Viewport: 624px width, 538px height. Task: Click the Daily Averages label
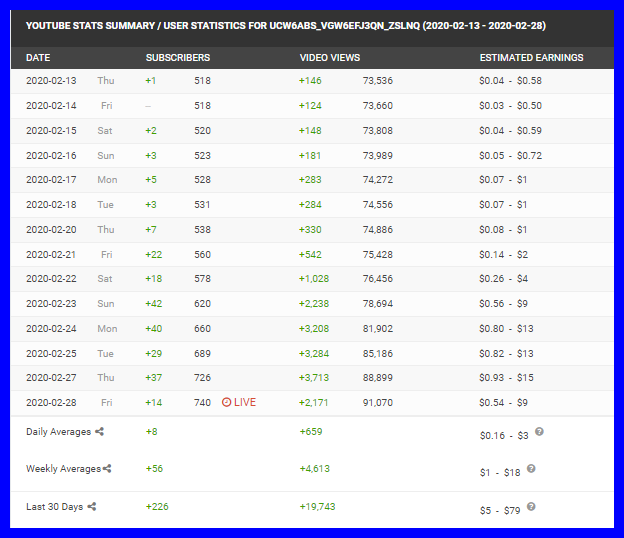click(x=58, y=432)
